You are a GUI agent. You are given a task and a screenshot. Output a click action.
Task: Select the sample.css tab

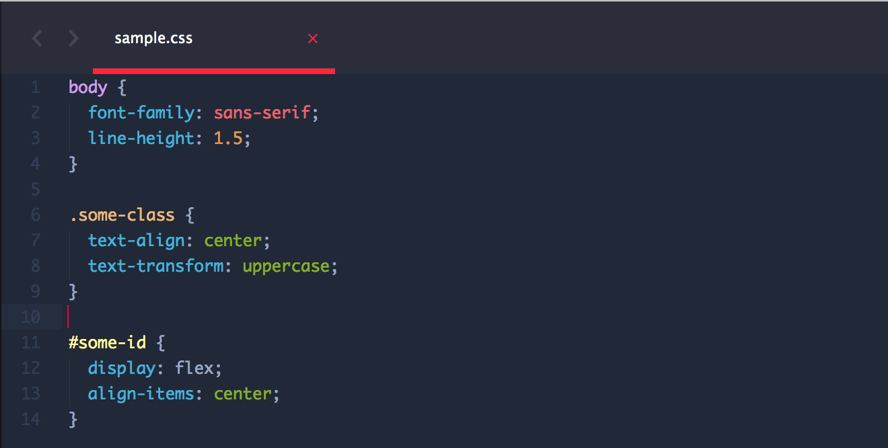[214, 39]
